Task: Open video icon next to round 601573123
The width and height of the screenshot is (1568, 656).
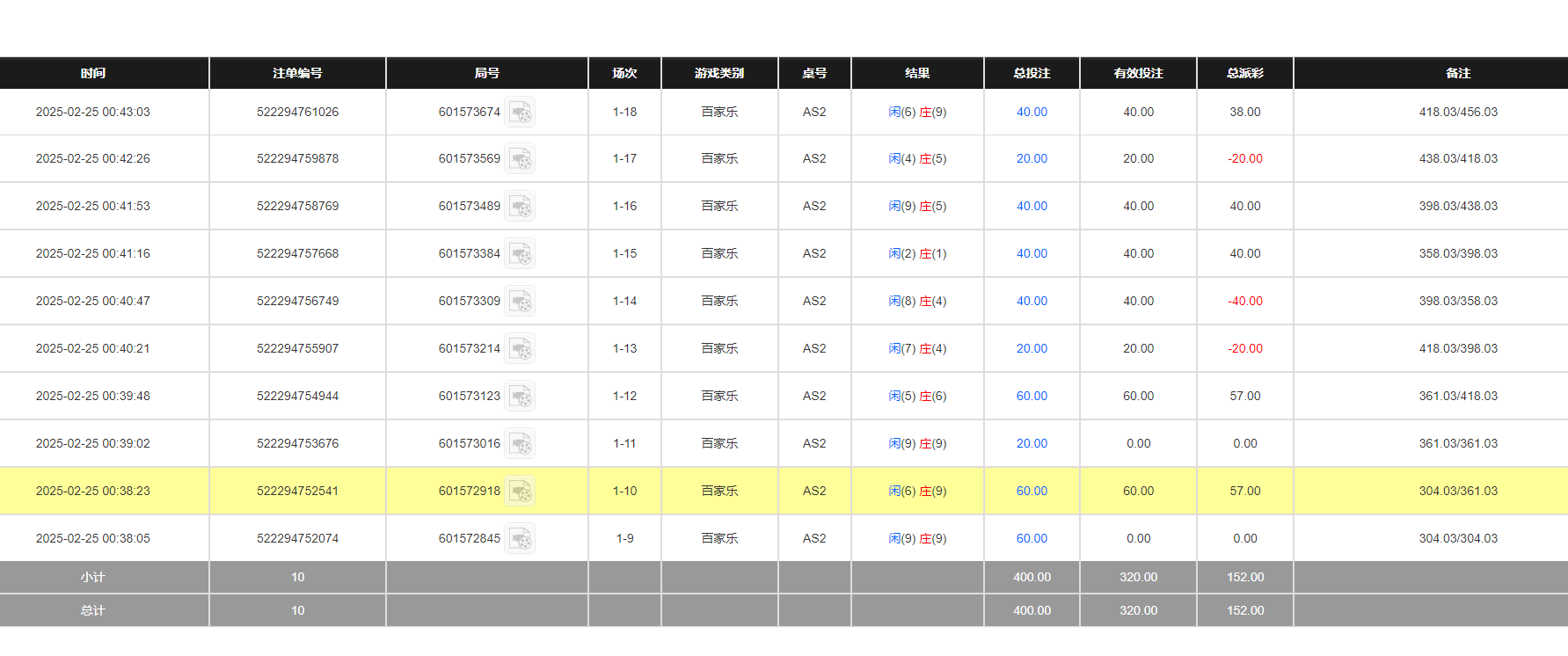Action: [x=520, y=397]
